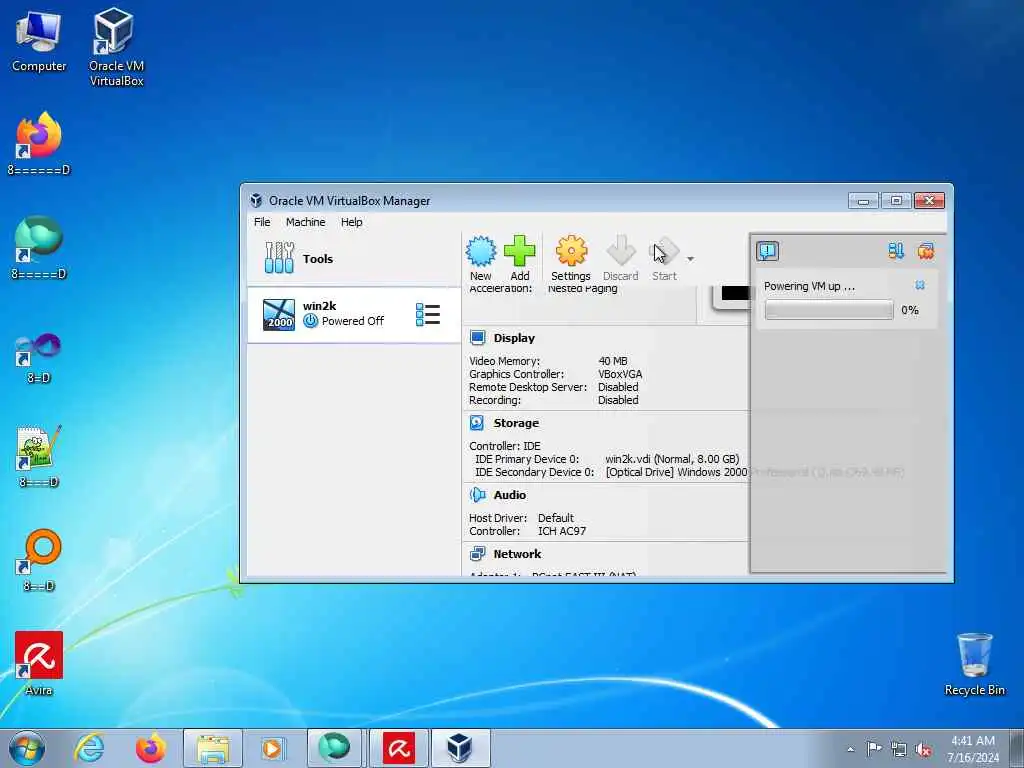Open the Start button dropdown arrow
1024x768 pixels.
point(690,259)
